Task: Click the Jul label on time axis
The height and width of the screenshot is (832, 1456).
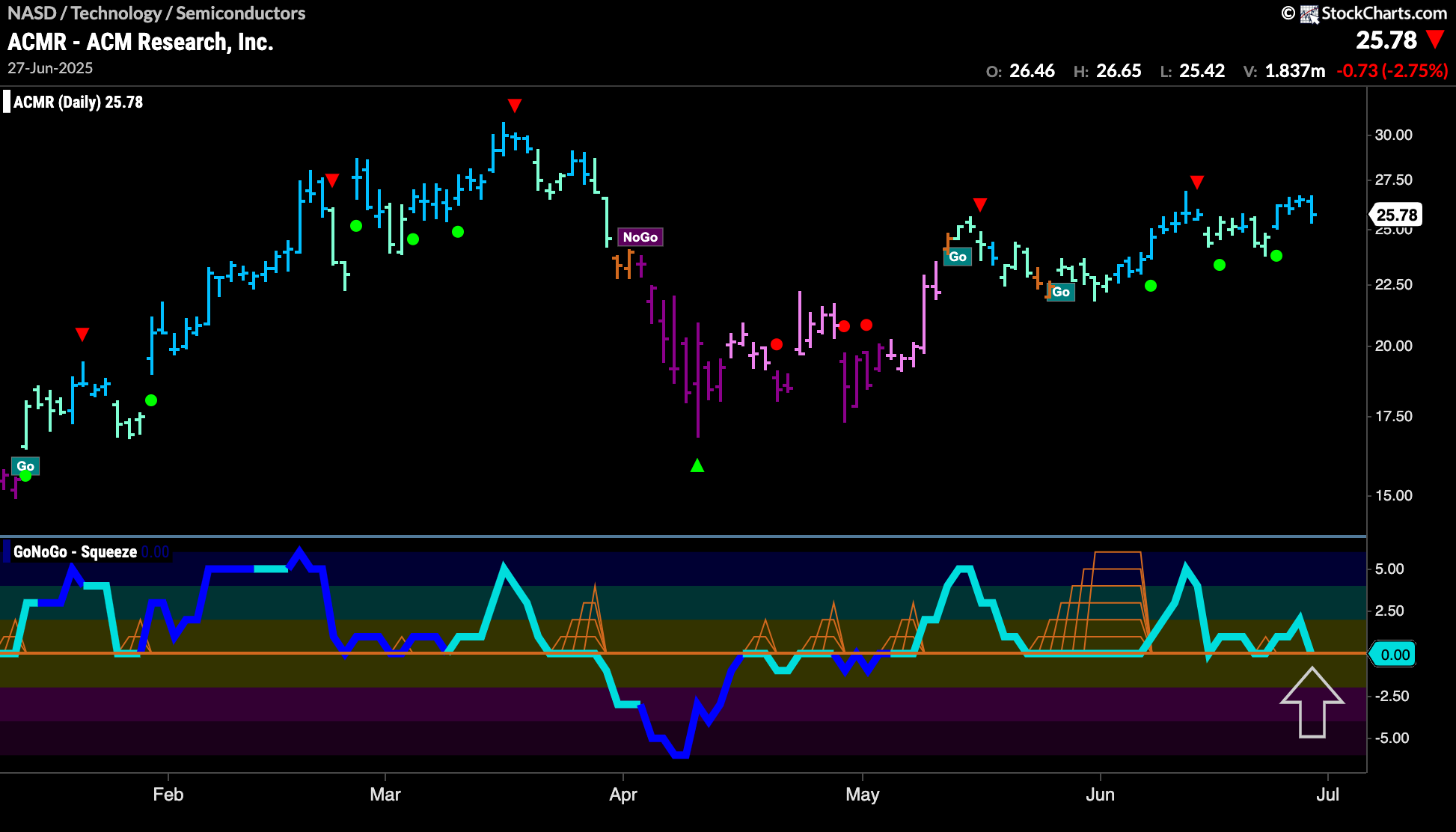Action: click(x=1328, y=795)
